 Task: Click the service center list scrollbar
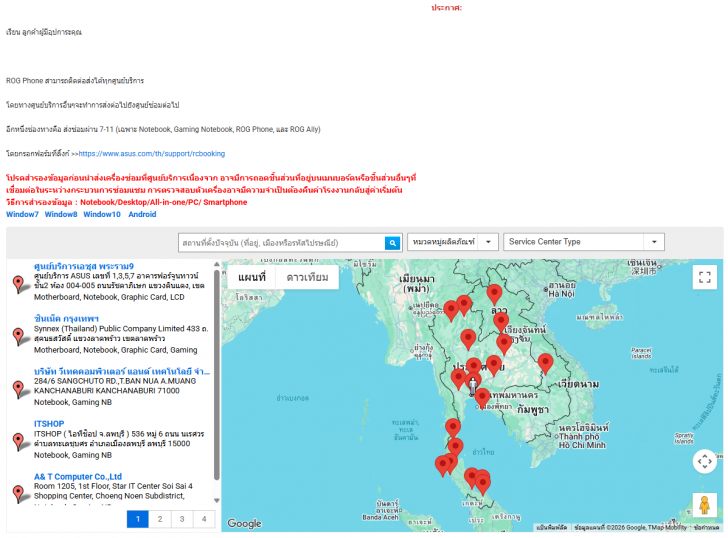[x=216, y=375]
